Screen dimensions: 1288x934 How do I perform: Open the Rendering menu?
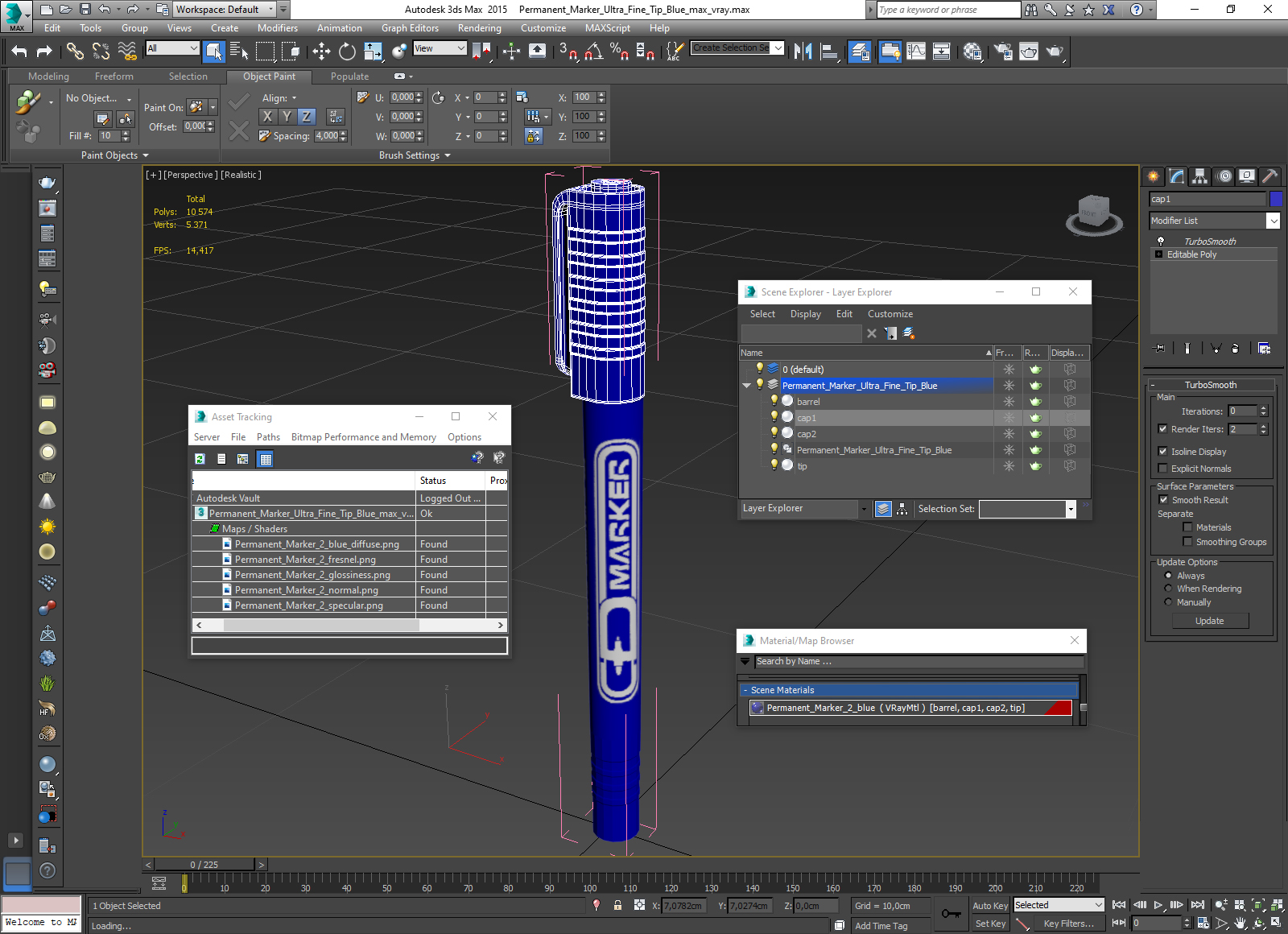[479, 28]
